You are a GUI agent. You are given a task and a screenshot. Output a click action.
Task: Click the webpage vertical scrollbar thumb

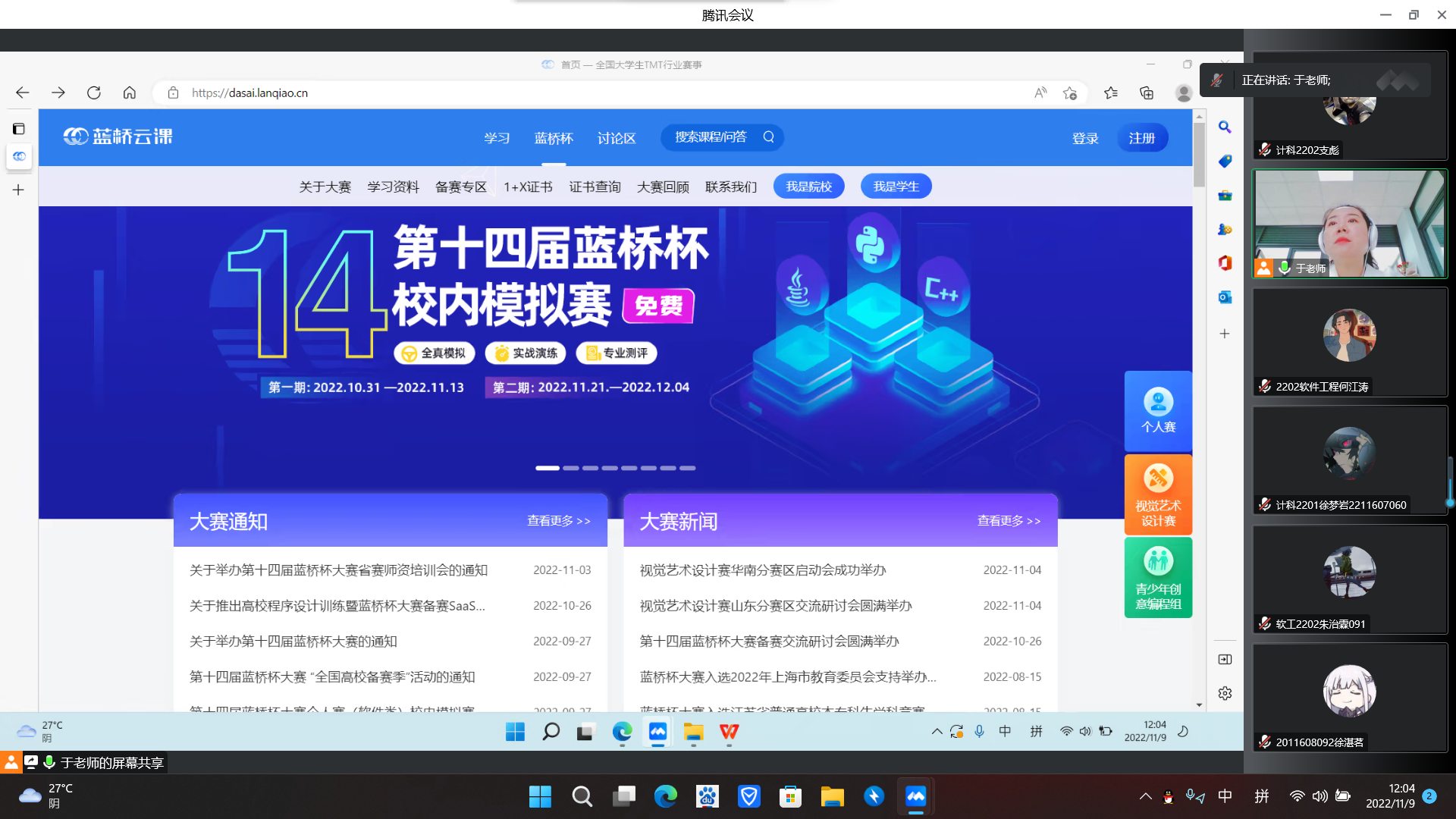pos(1199,154)
